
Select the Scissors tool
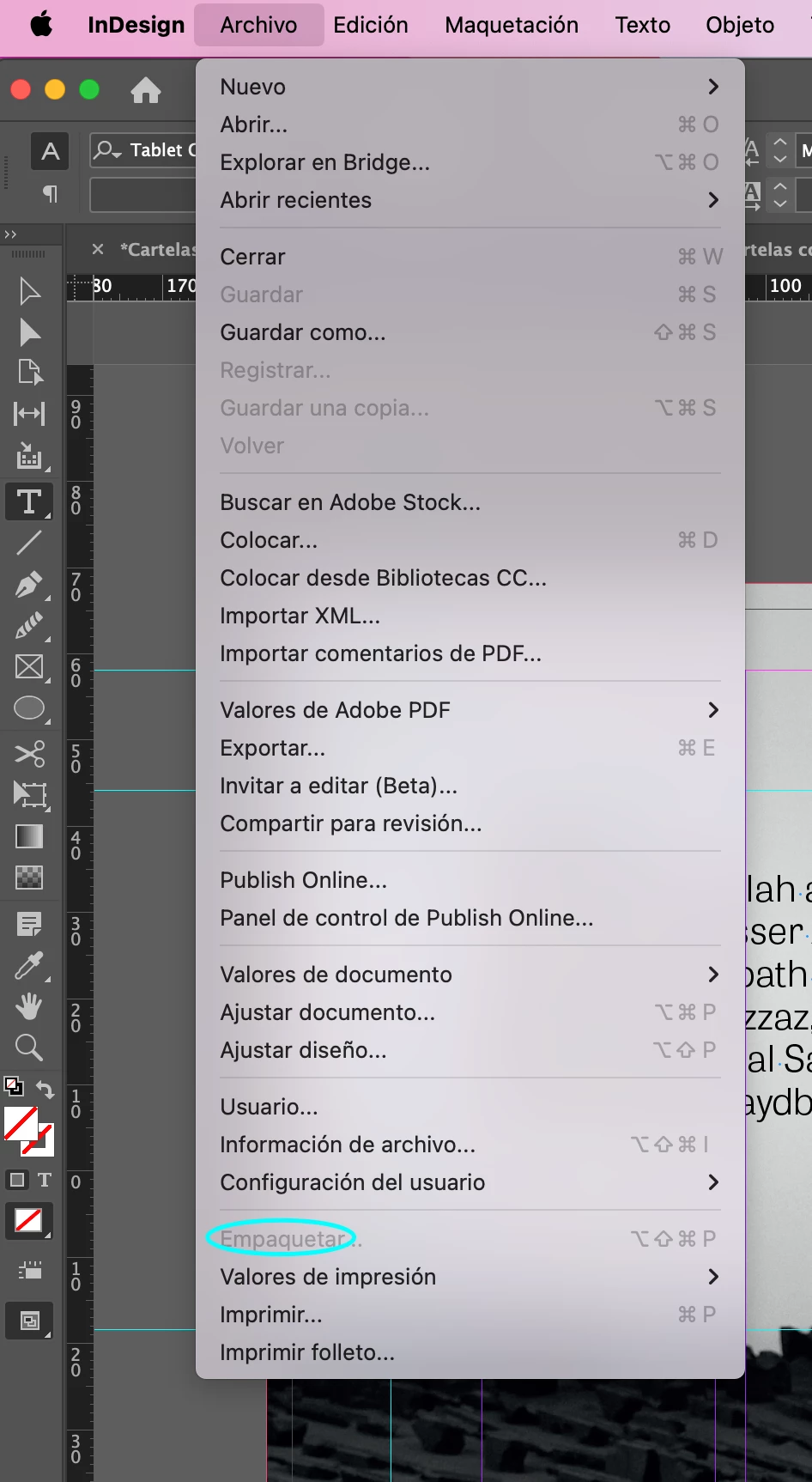[x=29, y=754]
